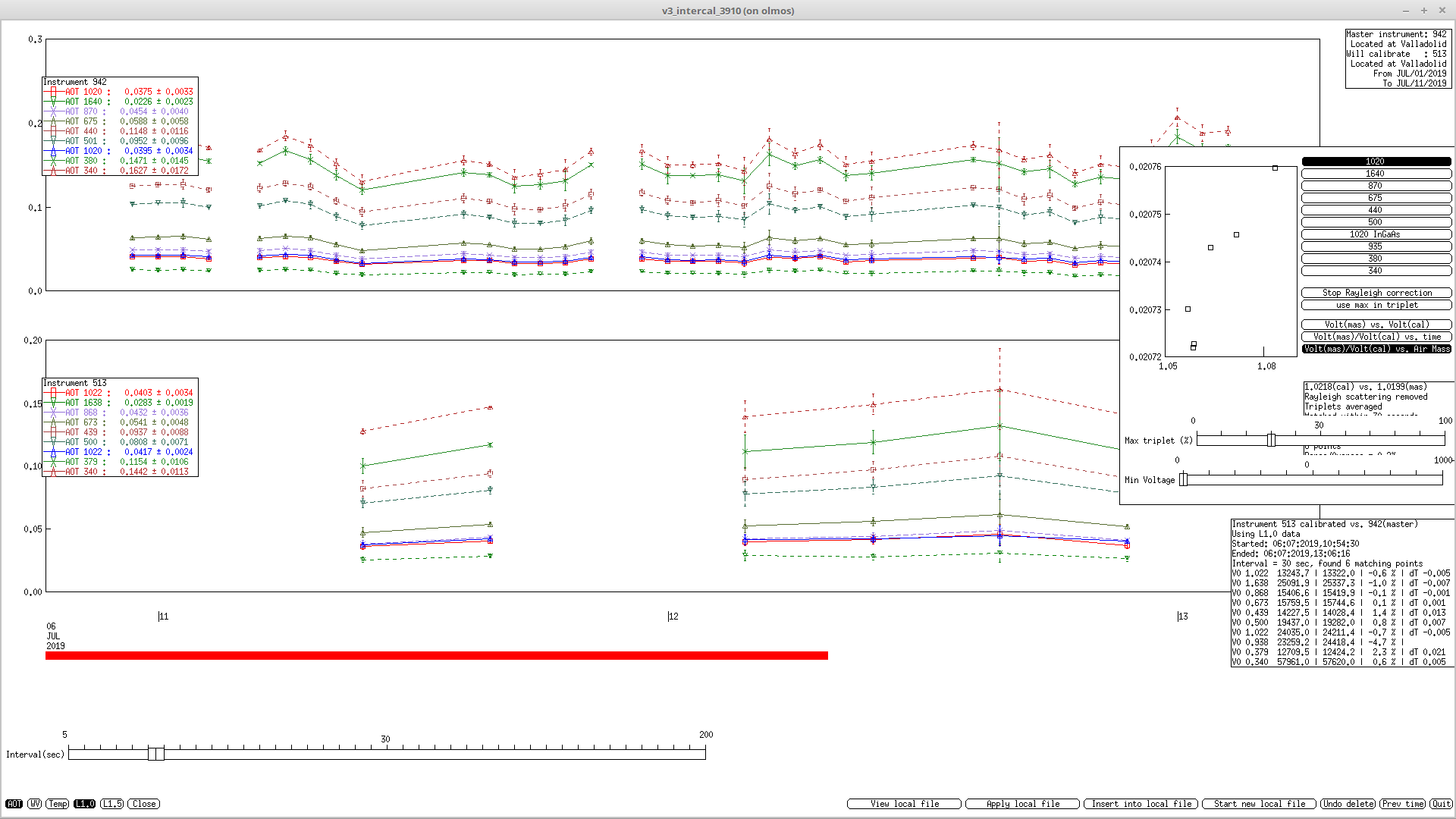Choose Volt(mas) vs. Volt(cal) plot mode
The width and height of the screenshot is (1456, 819).
(1376, 325)
